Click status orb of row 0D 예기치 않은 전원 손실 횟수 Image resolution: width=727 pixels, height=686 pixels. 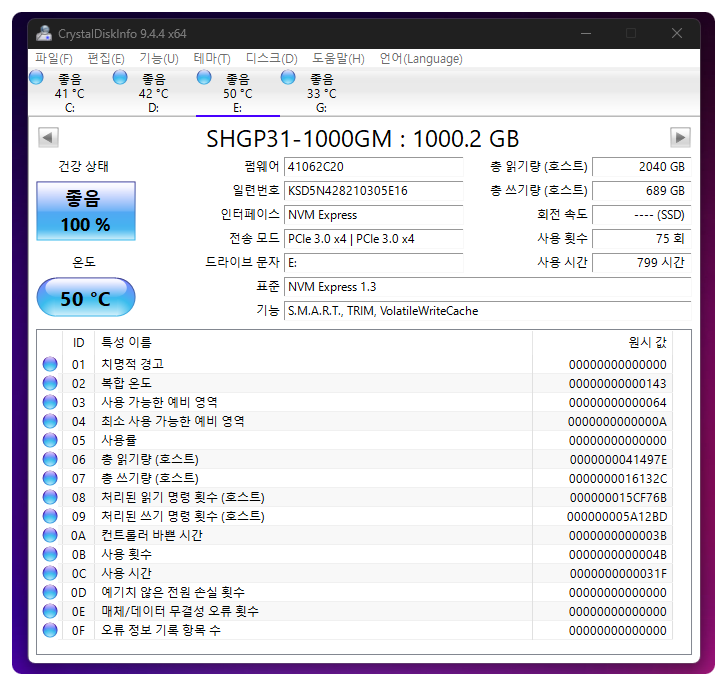pos(50,592)
